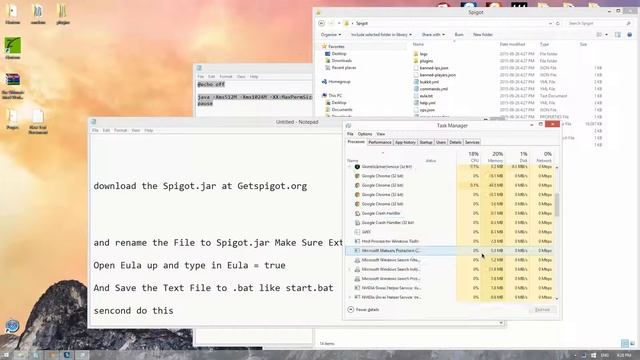This screenshot has height=360, width=640.
Task: Switch to the App history tab
Action: 405,142
